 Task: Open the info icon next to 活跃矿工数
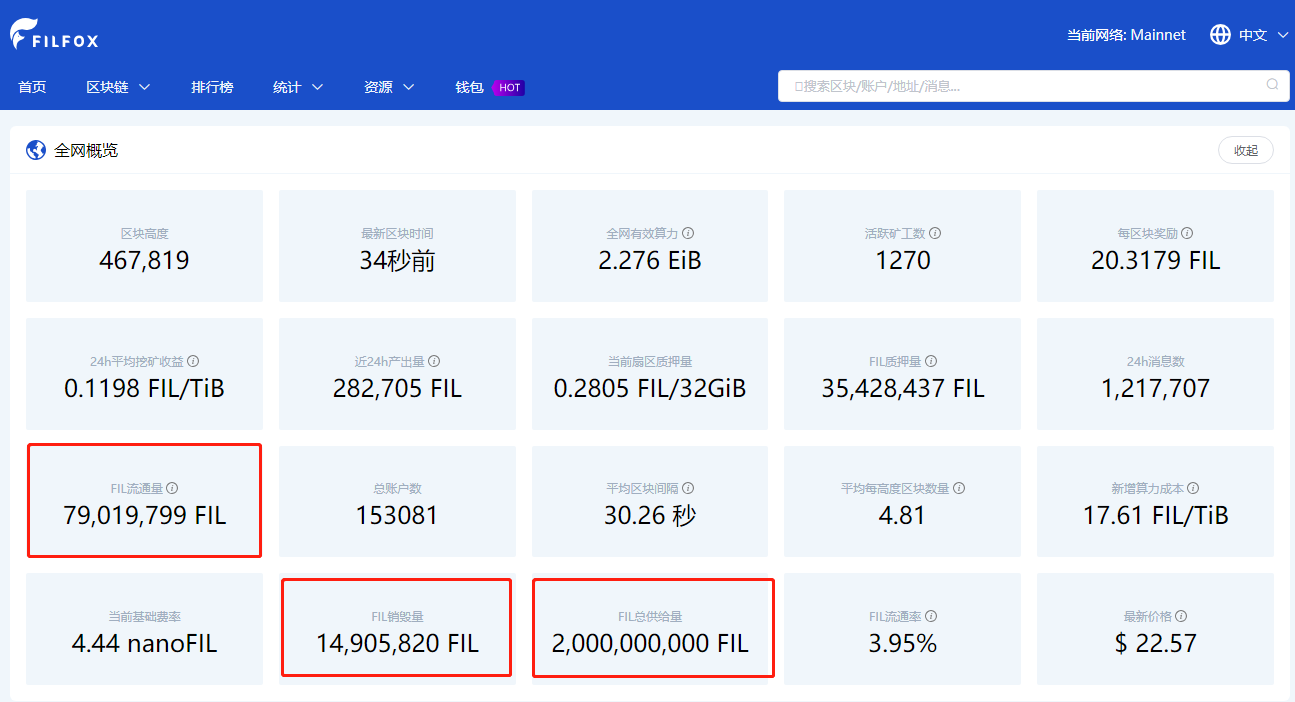(935, 233)
